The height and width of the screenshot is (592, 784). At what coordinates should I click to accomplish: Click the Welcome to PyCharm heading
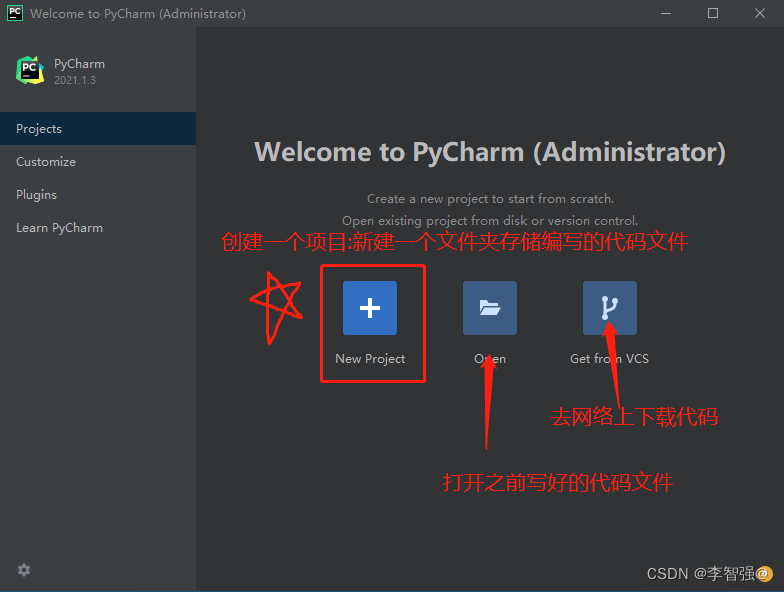tap(490, 152)
